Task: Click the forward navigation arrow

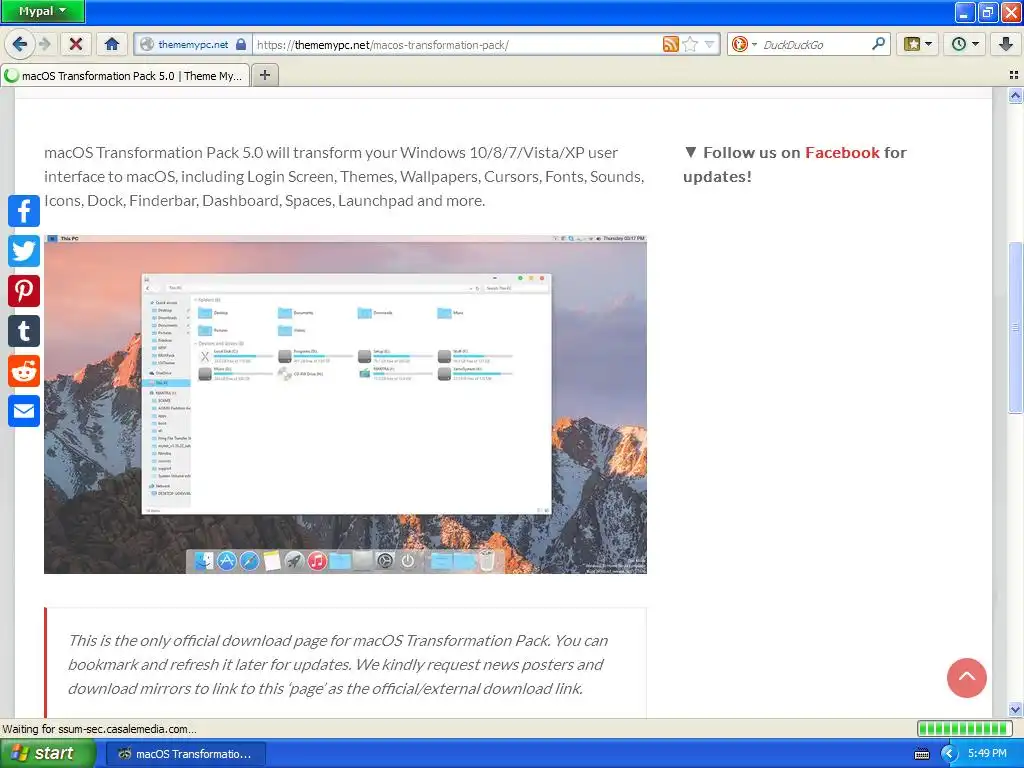Action: click(x=44, y=44)
